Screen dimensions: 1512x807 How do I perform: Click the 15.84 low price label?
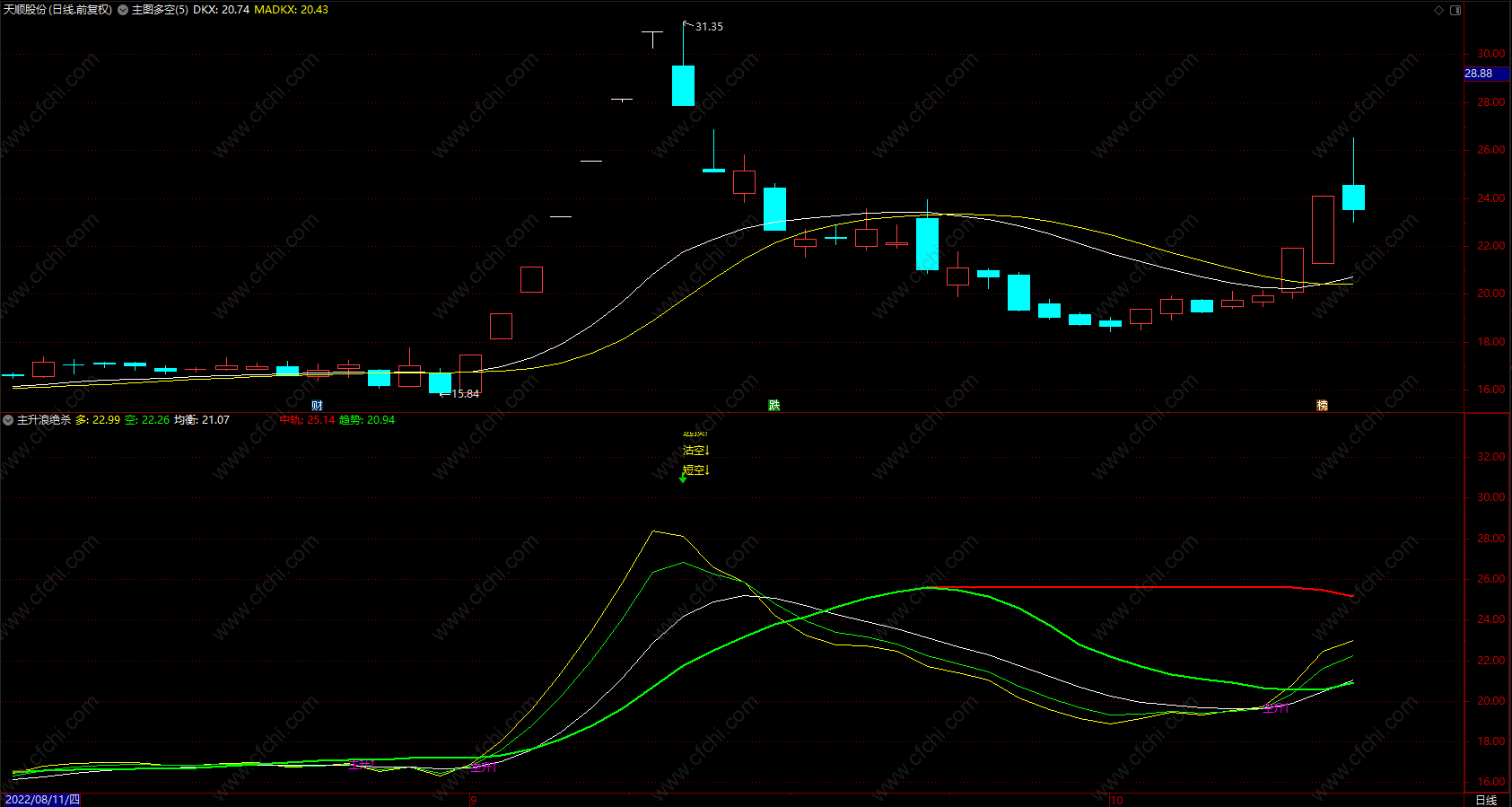point(465,394)
